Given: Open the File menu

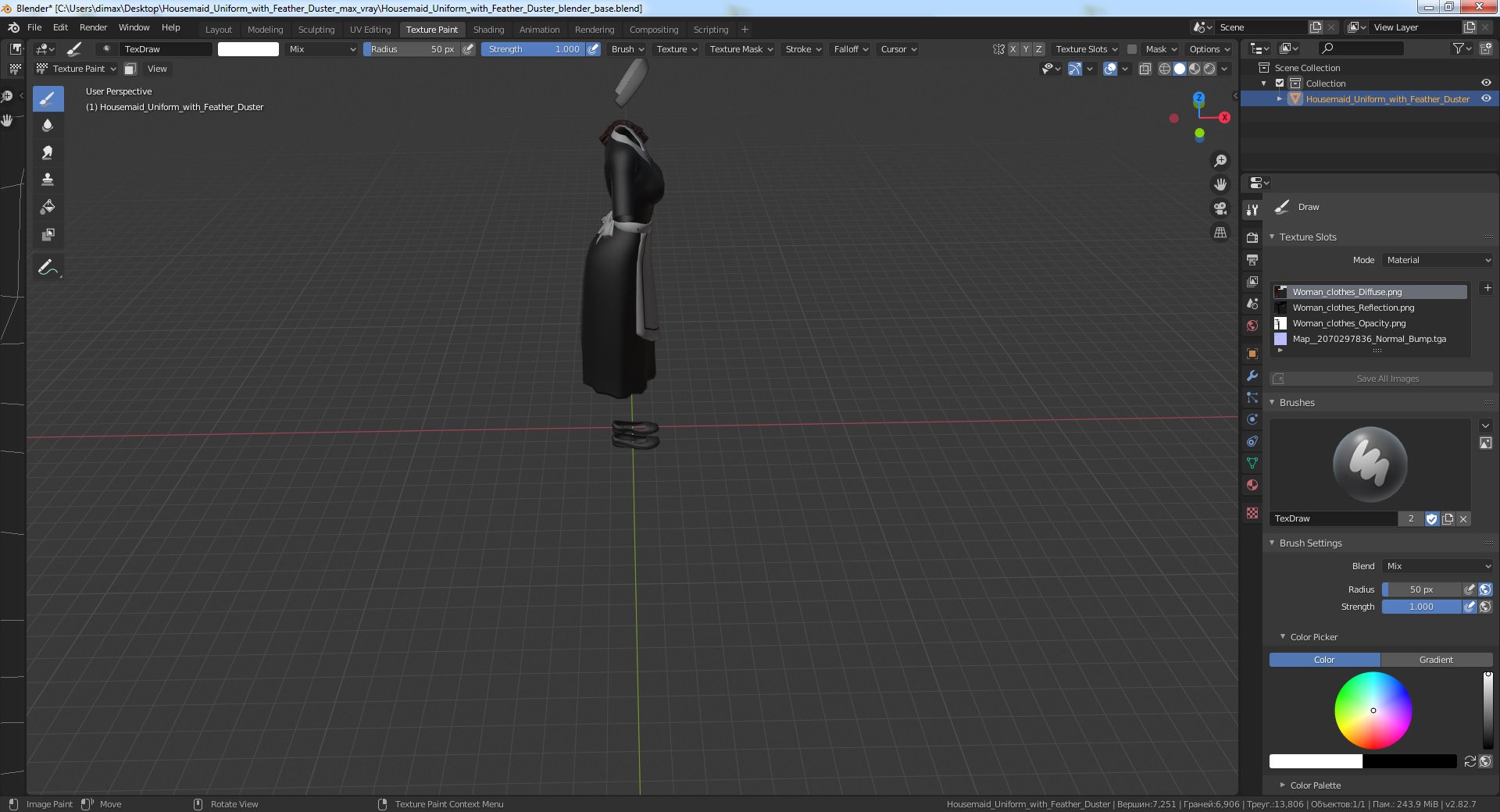Looking at the screenshot, I should (x=34, y=27).
